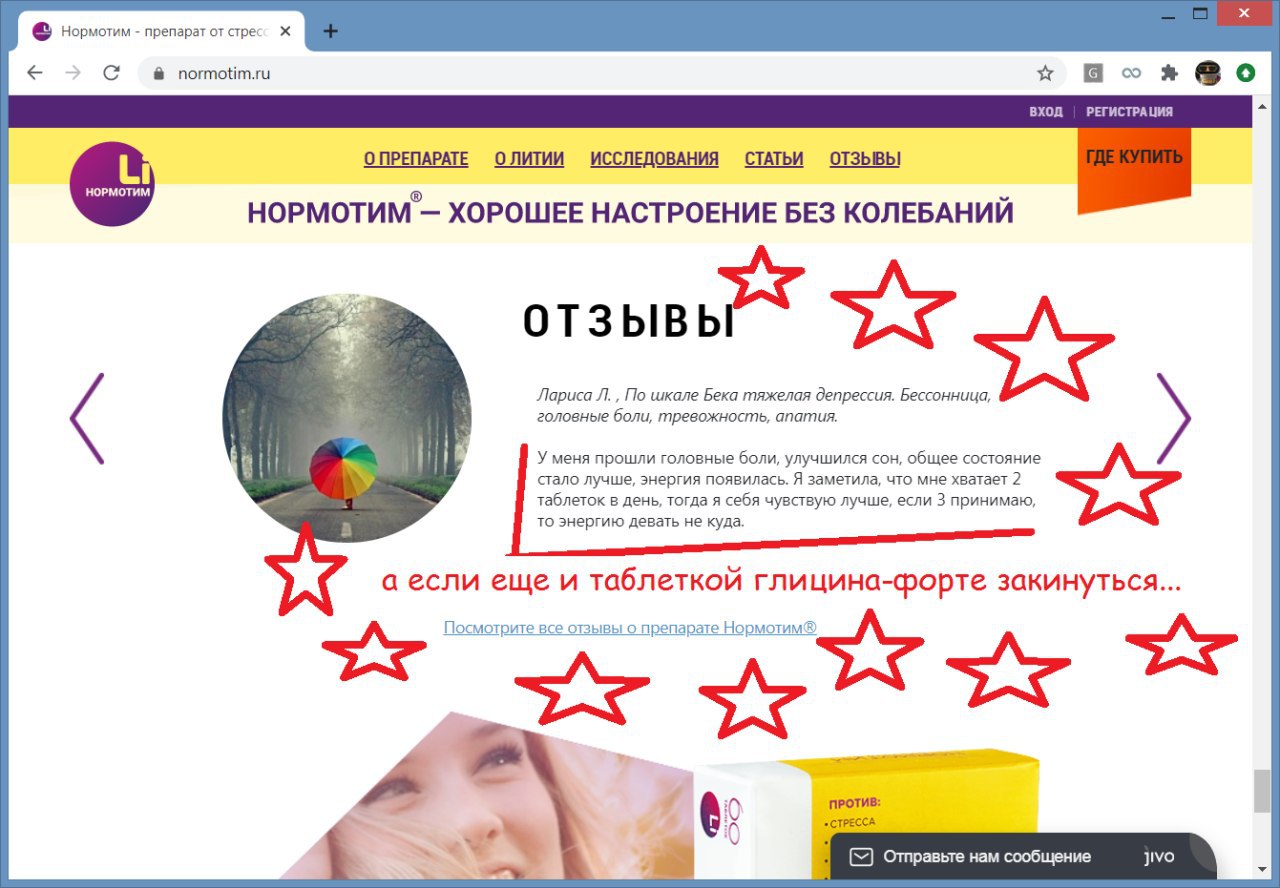Open the ОТЗЫВЫ menu item

[865, 159]
